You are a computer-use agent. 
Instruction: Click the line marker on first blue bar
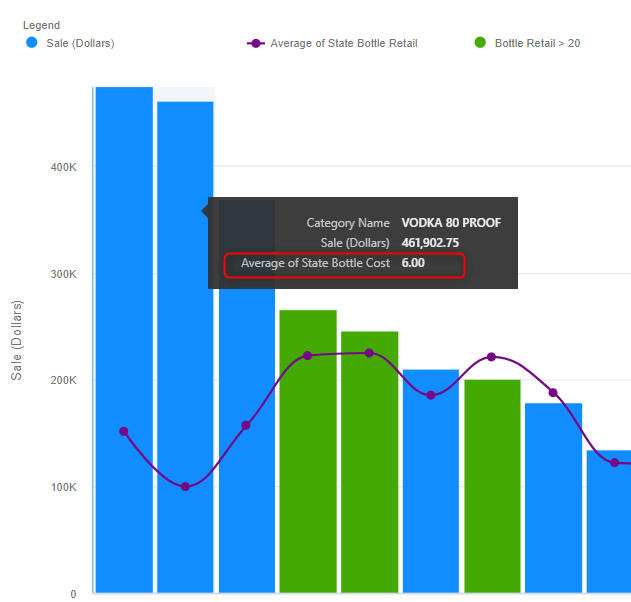tap(124, 431)
